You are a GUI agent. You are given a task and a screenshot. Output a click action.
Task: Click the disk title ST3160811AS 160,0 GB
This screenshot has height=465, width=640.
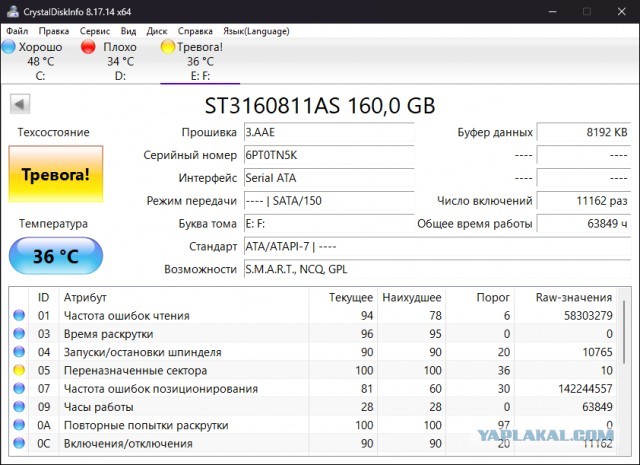(x=320, y=105)
